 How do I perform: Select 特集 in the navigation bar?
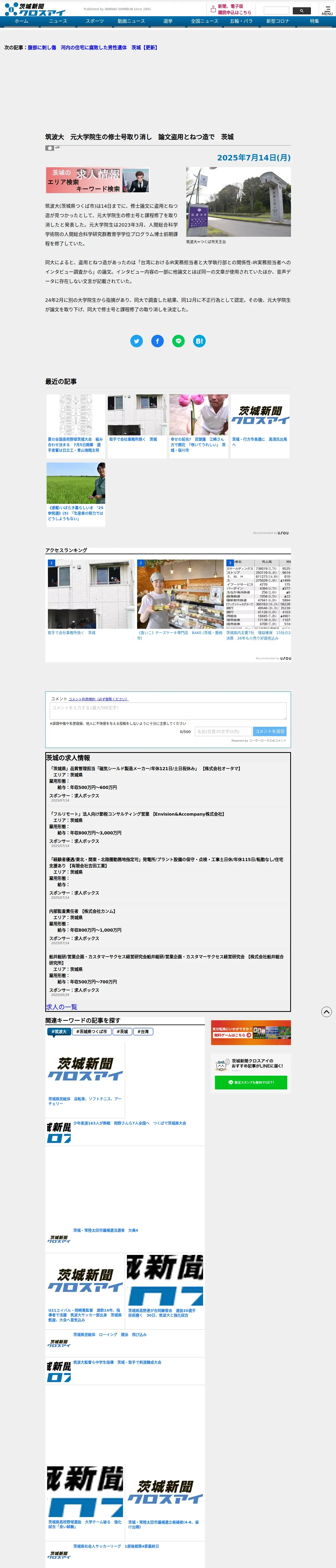point(314,21)
